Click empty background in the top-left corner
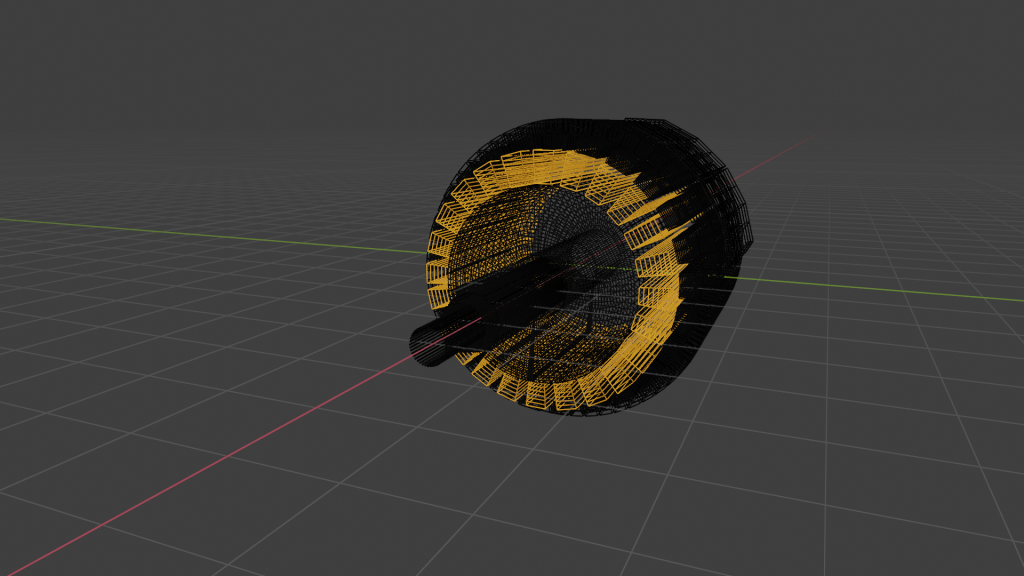 [x=60, y=40]
